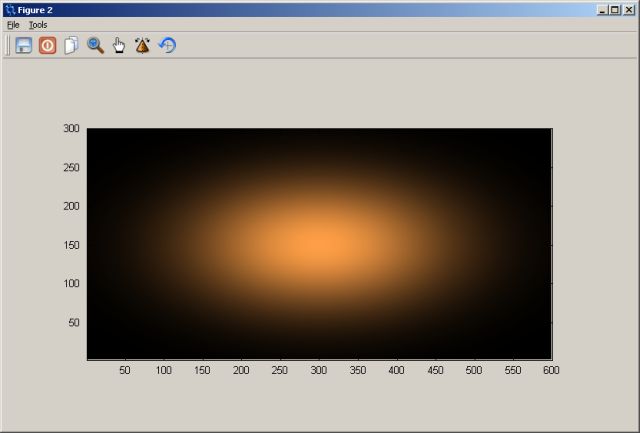Click x-axis tick label 300
The width and height of the screenshot is (640, 433).
tap(319, 370)
